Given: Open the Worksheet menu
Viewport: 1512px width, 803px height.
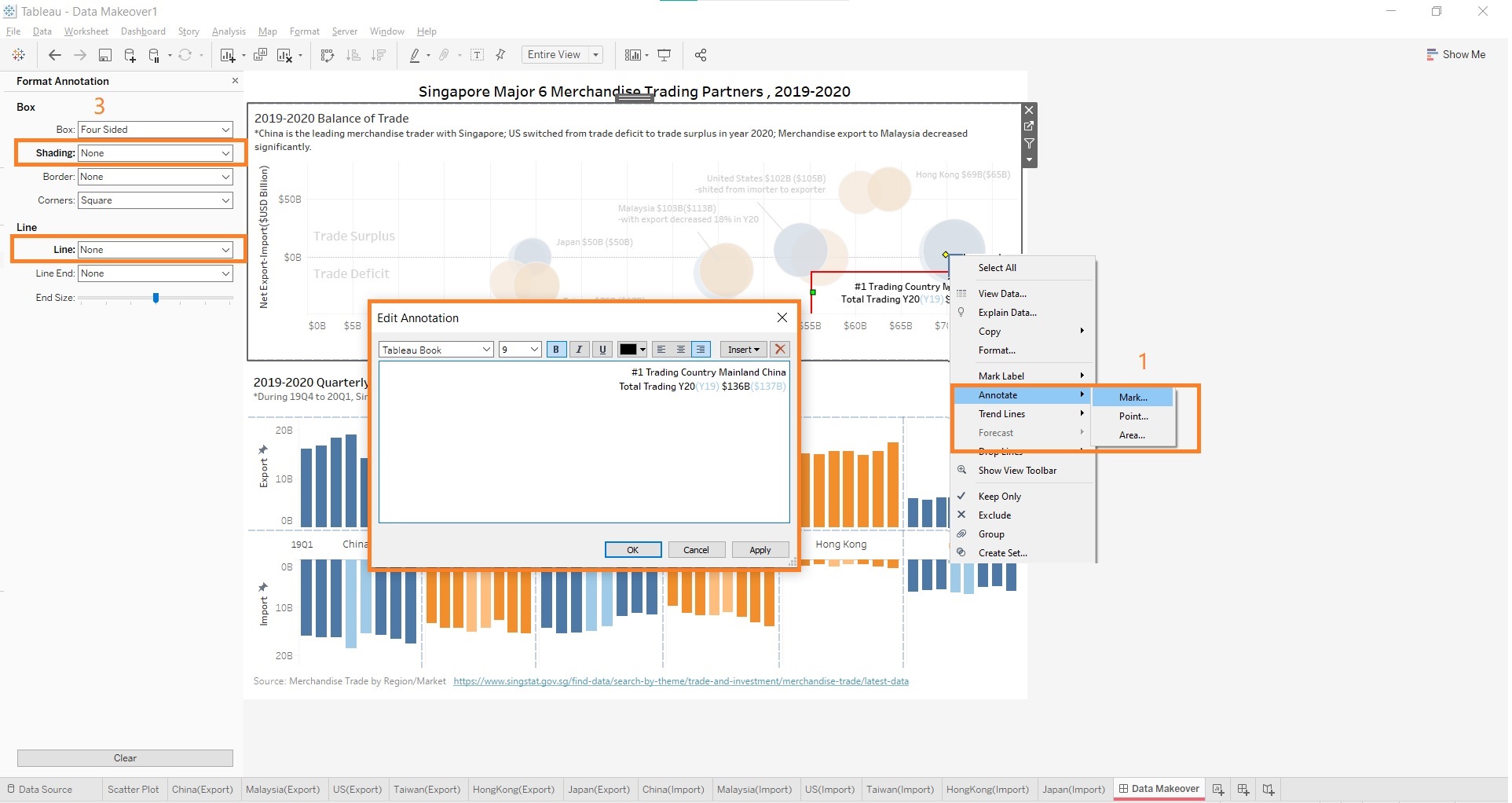Looking at the screenshot, I should tap(86, 31).
